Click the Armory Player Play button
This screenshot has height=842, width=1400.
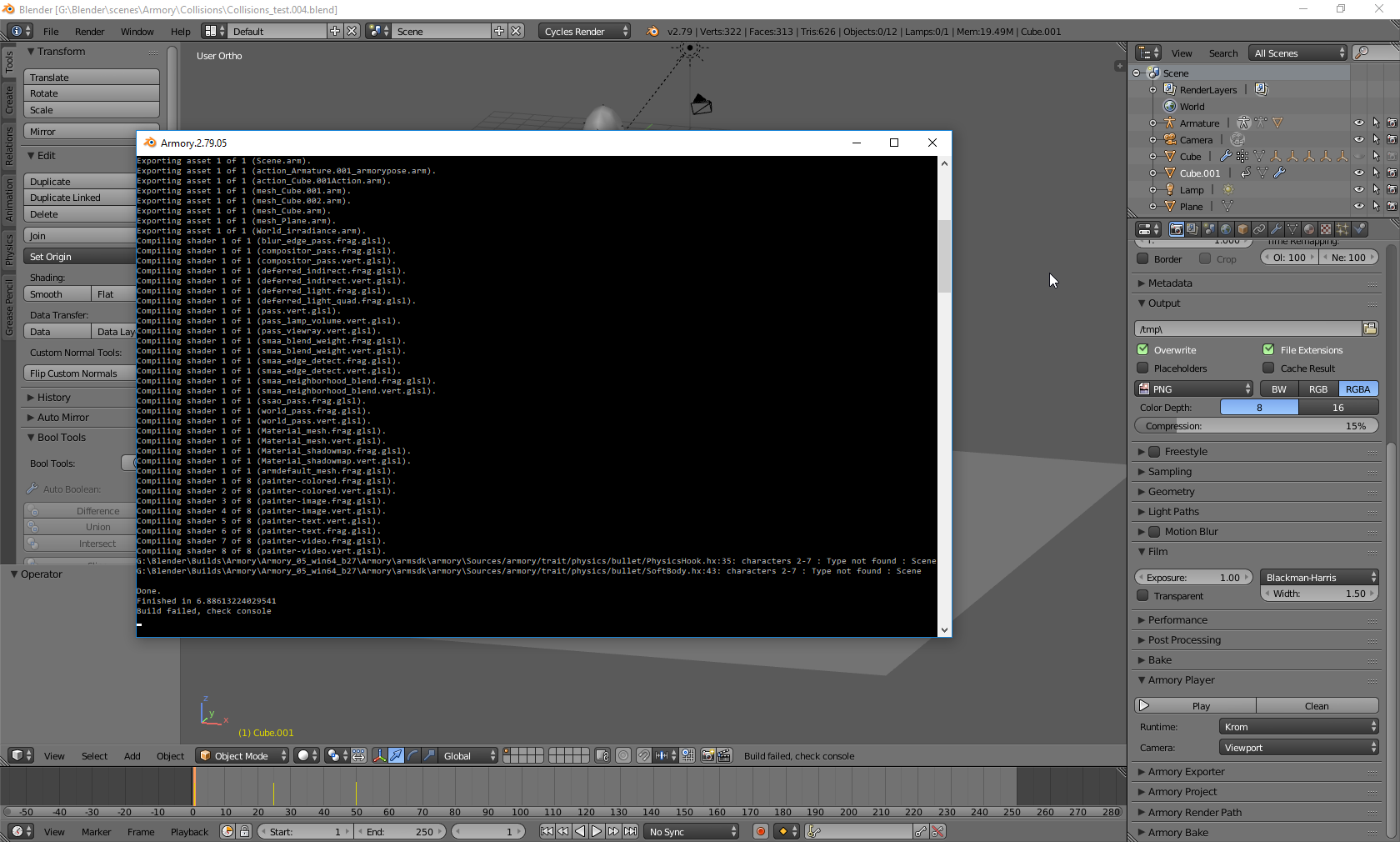[1195, 705]
